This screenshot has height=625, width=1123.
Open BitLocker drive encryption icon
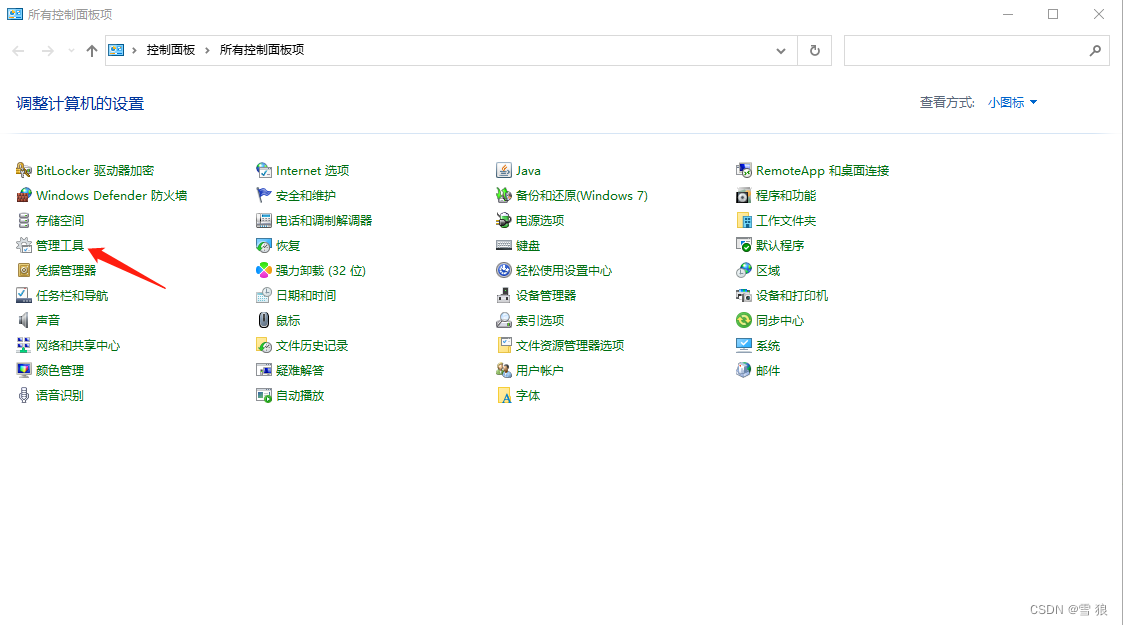pyautogui.click(x=24, y=170)
